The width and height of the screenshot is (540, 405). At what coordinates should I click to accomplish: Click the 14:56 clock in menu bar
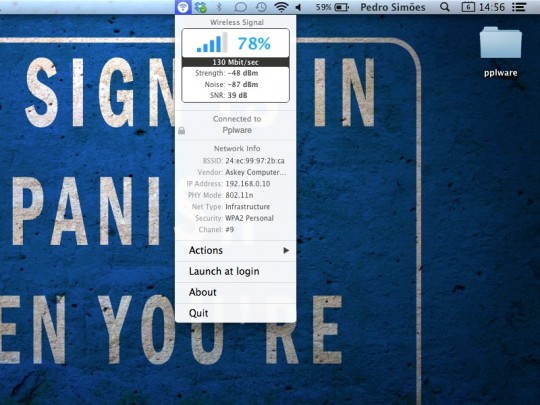[492, 7]
